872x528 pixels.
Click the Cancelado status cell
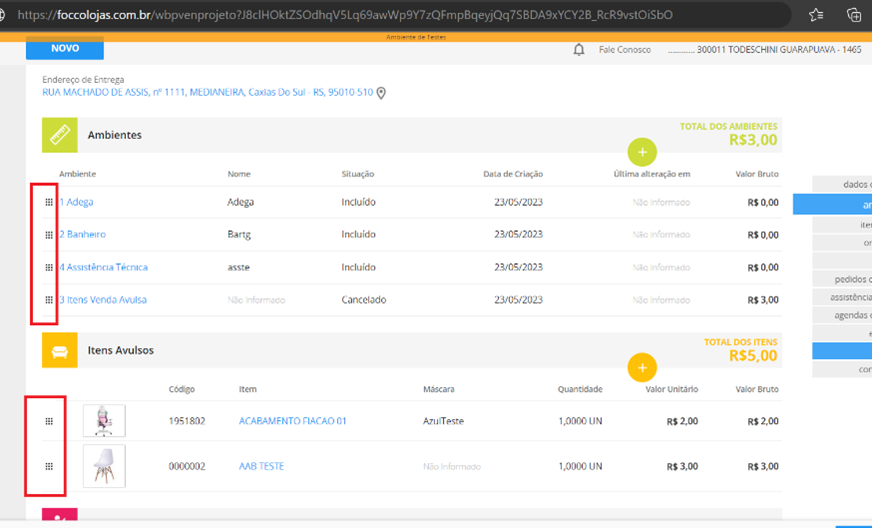tap(364, 300)
